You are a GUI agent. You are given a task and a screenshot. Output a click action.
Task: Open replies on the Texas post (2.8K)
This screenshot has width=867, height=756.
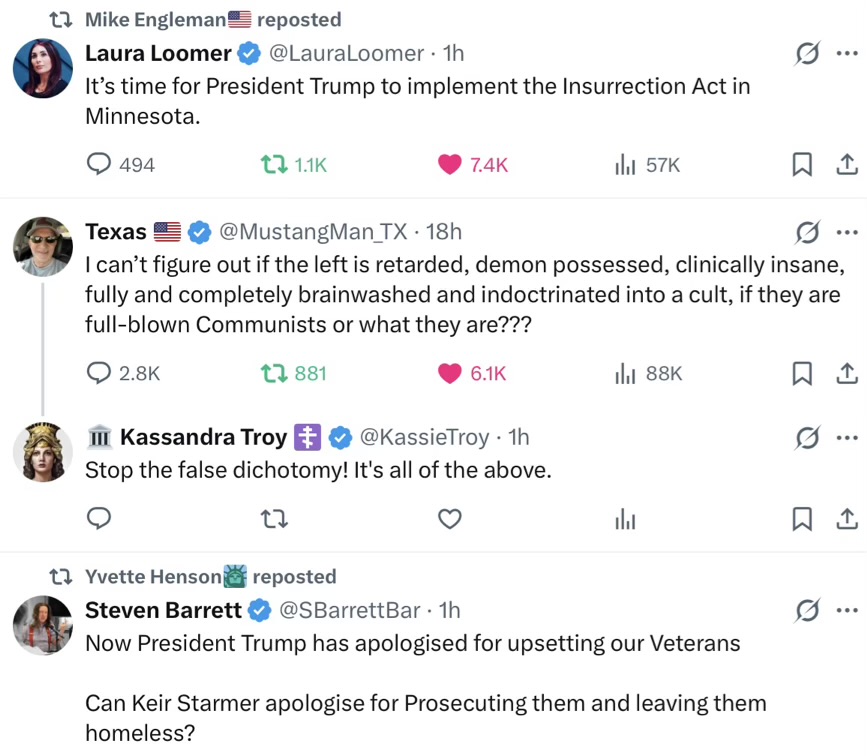(99, 373)
